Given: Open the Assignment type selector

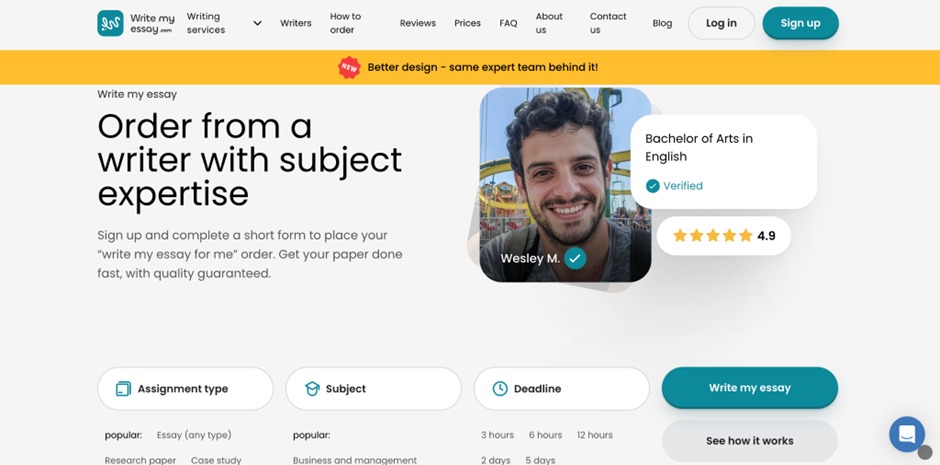Looking at the screenshot, I should pyautogui.click(x=185, y=389).
